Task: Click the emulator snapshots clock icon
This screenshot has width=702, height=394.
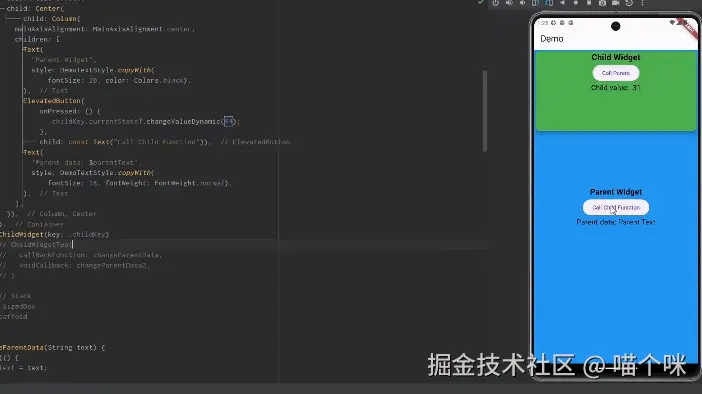Action: (x=629, y=3)
